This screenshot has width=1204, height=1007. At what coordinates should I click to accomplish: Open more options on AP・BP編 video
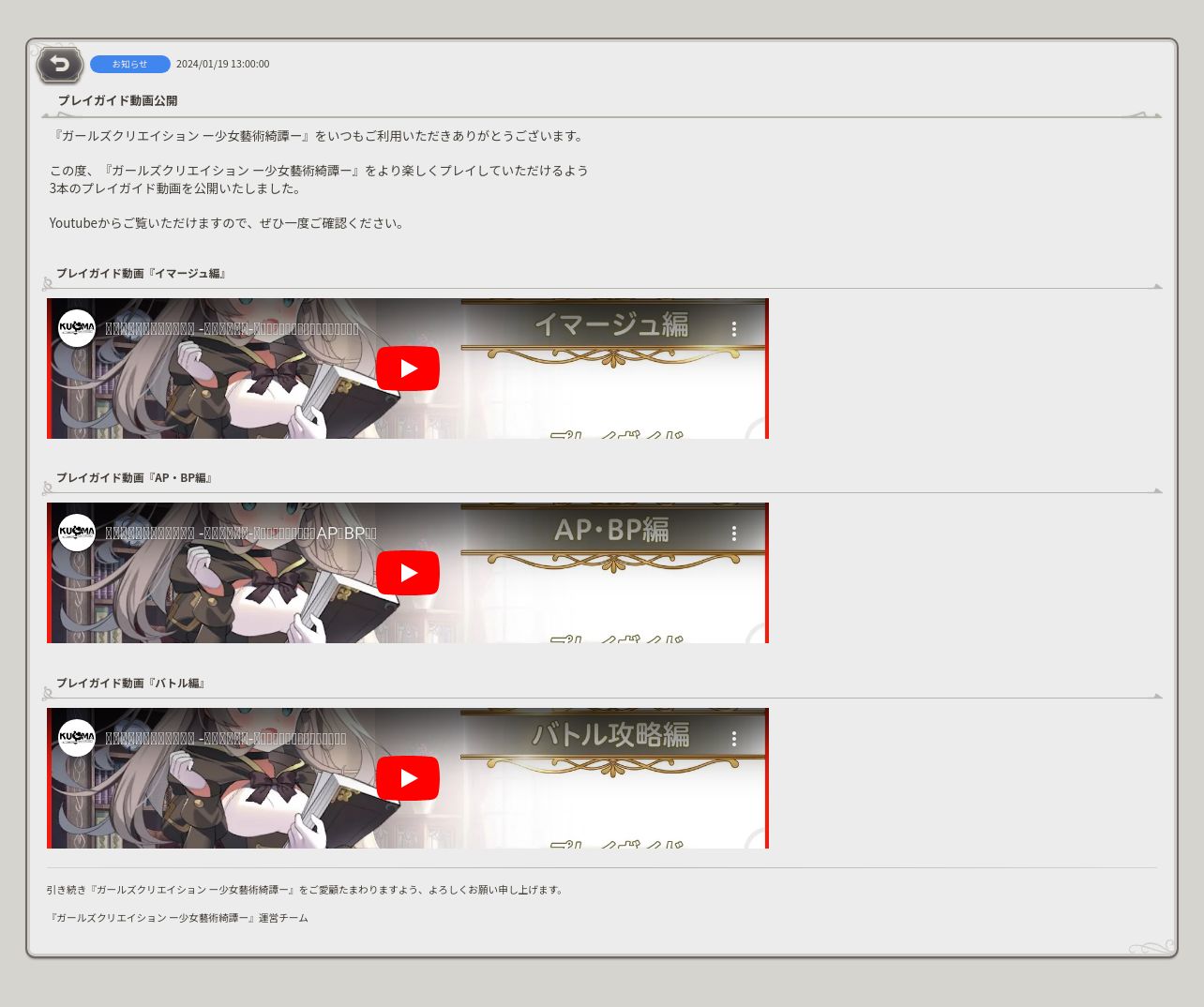click(x=733, y=534)
